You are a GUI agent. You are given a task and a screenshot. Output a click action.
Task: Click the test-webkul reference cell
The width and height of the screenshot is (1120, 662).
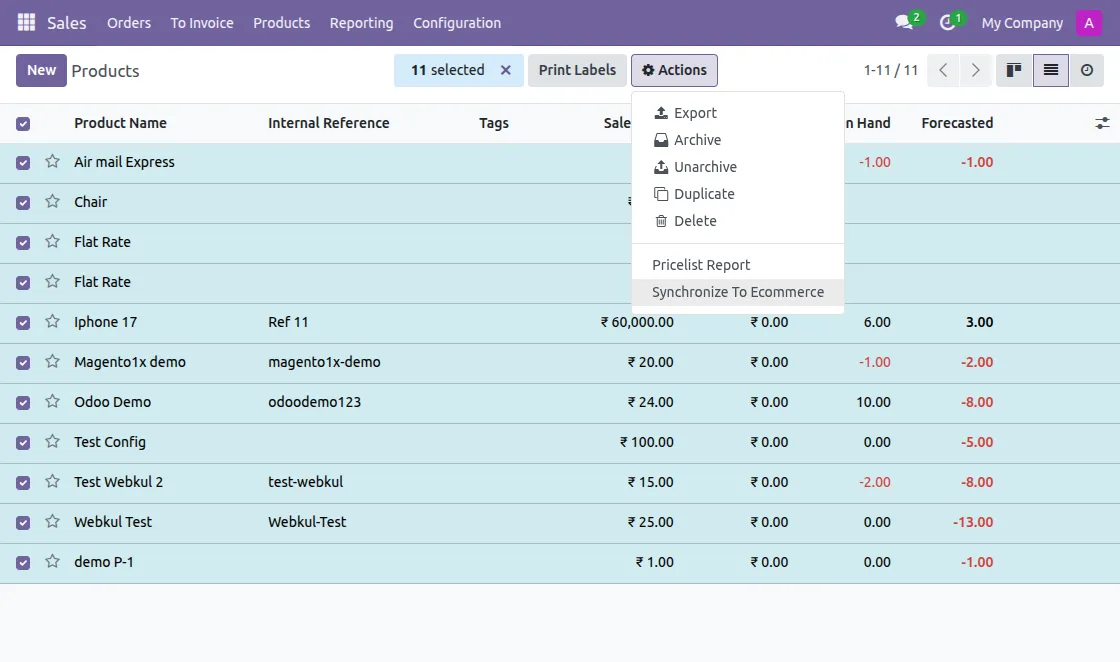[x=306, y=482]
